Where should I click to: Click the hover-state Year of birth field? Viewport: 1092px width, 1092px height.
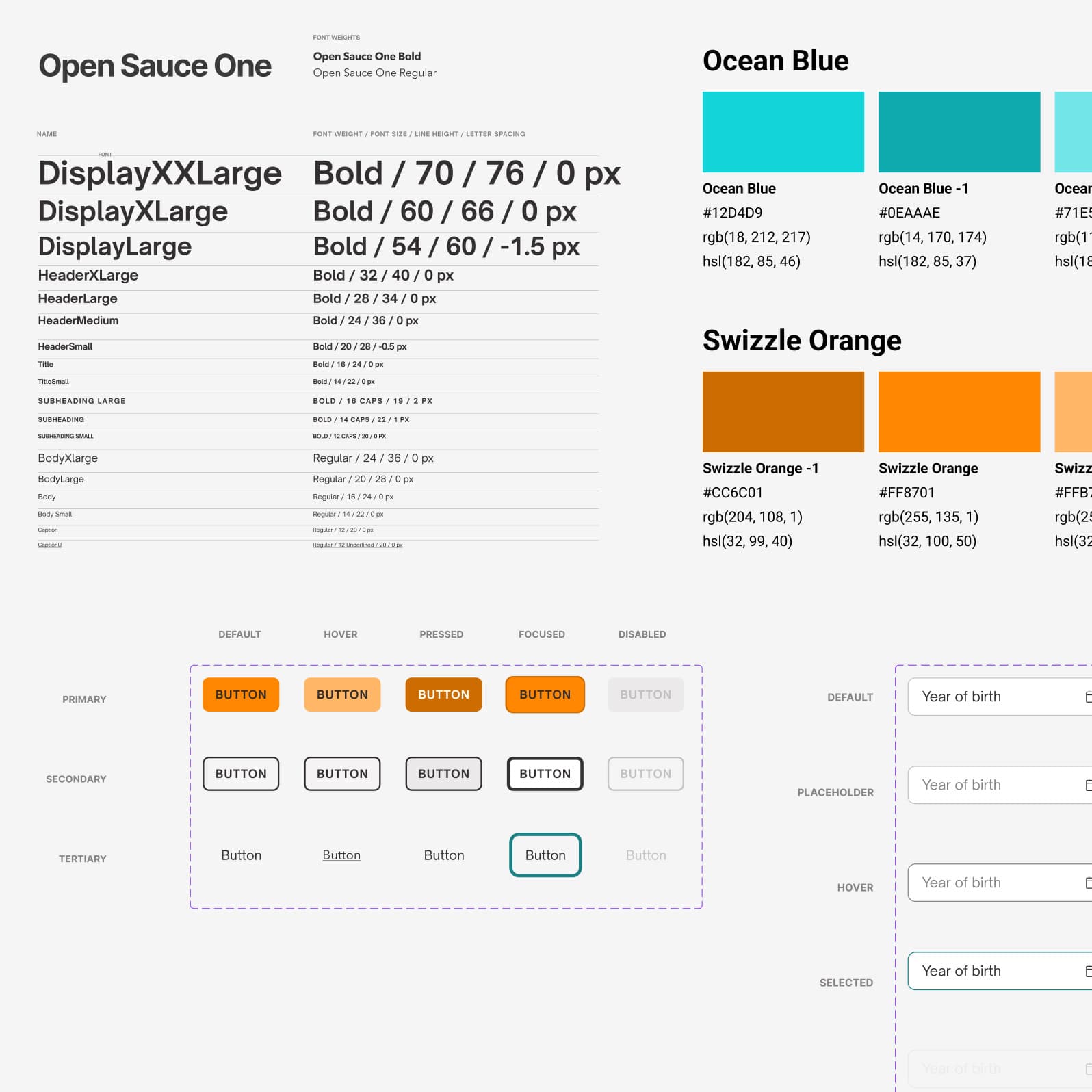(1000, 883)
